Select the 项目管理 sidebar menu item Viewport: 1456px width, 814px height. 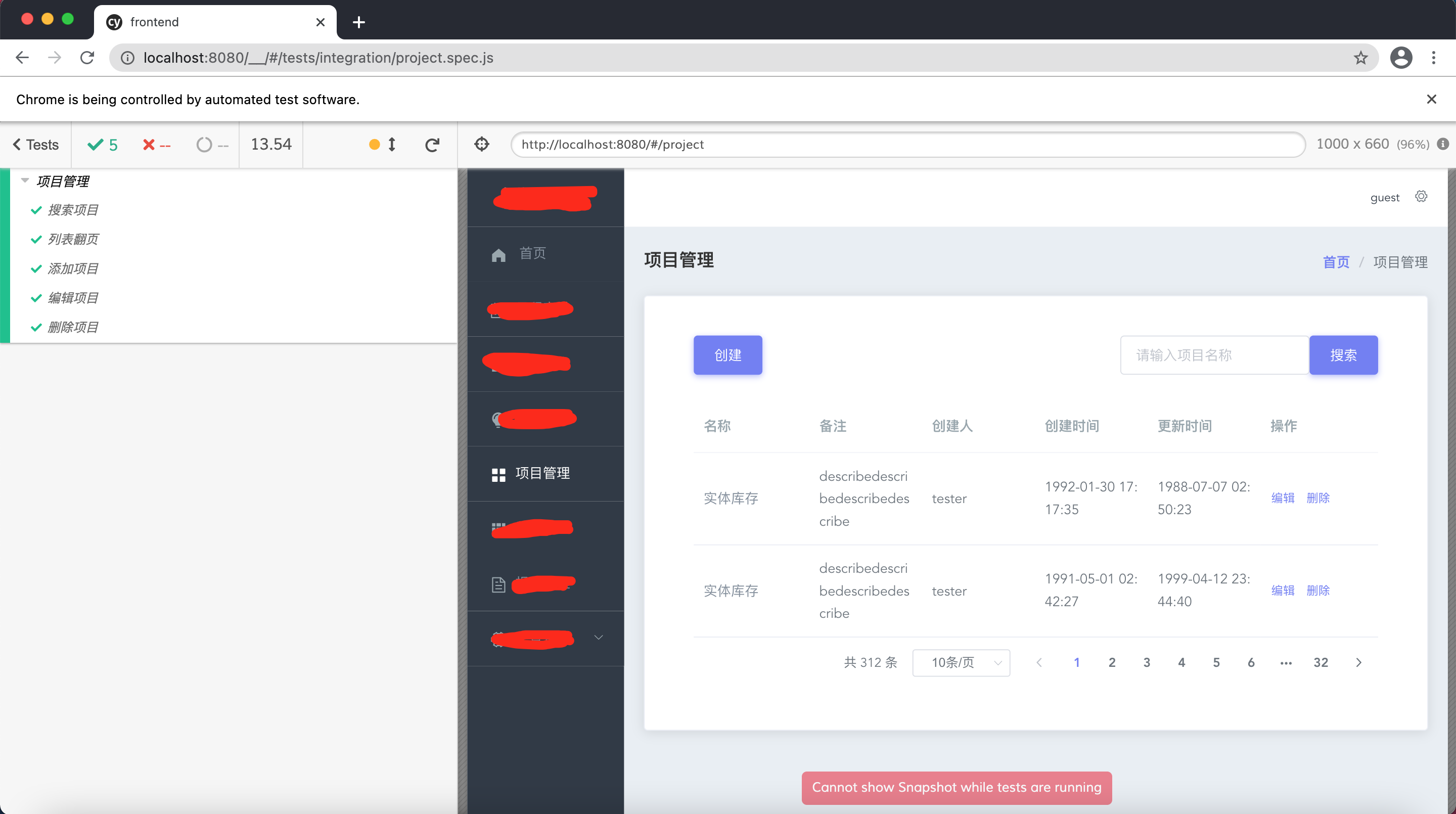coord(541,474)
